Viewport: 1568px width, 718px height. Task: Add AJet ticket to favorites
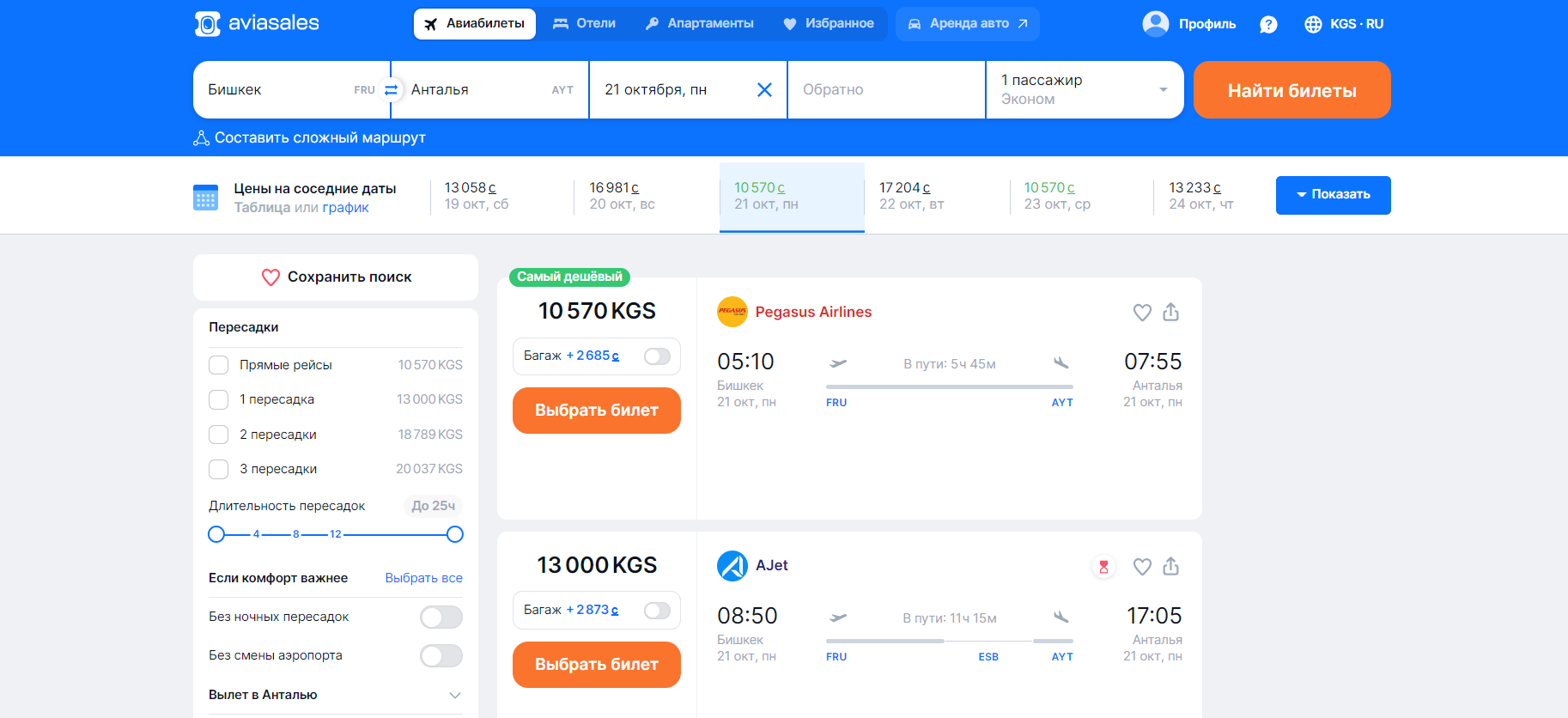tap(1142, 567)
